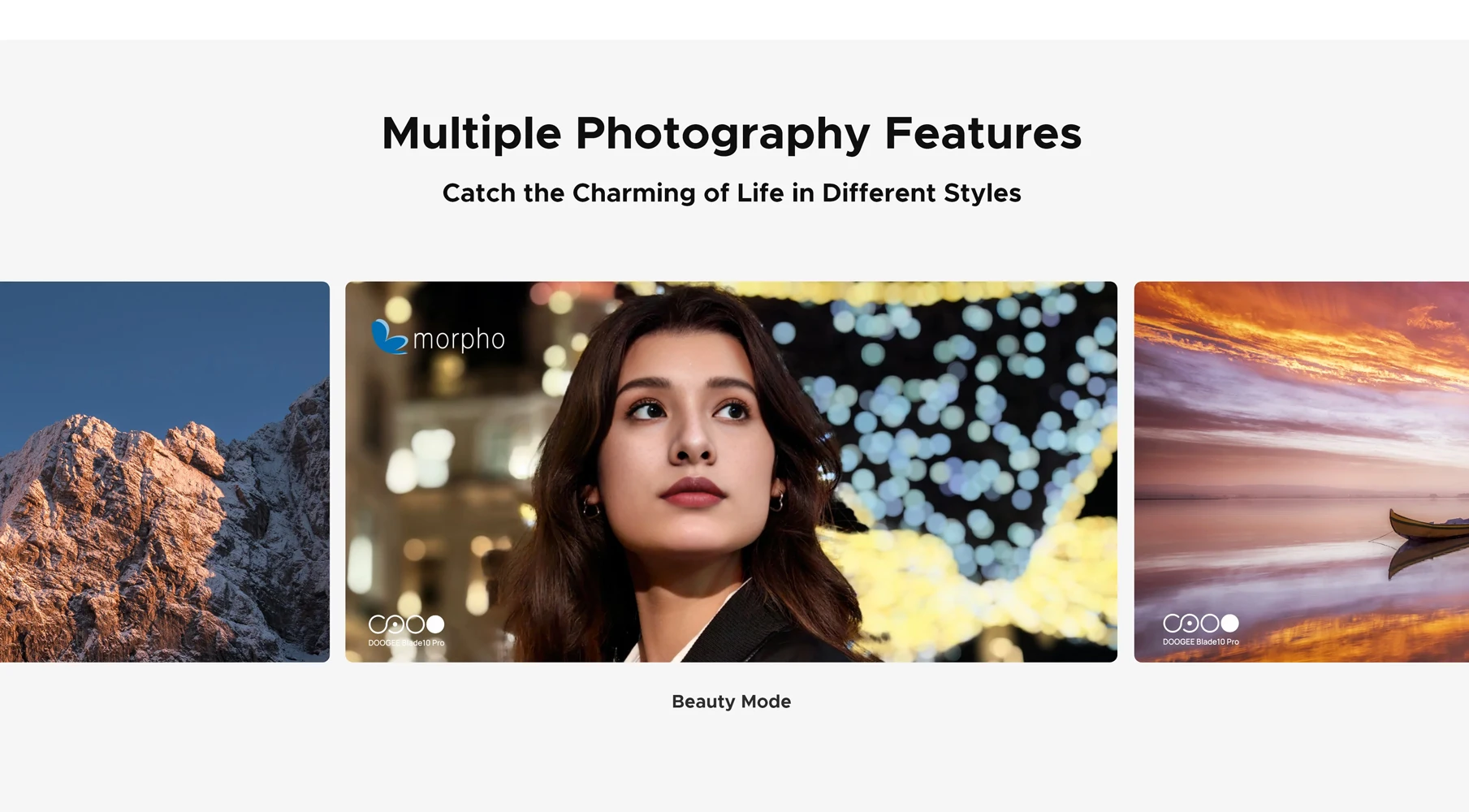
Task: Click the dotted circle in the portrait's DOOGEE logo
Action: pos(395,624)
